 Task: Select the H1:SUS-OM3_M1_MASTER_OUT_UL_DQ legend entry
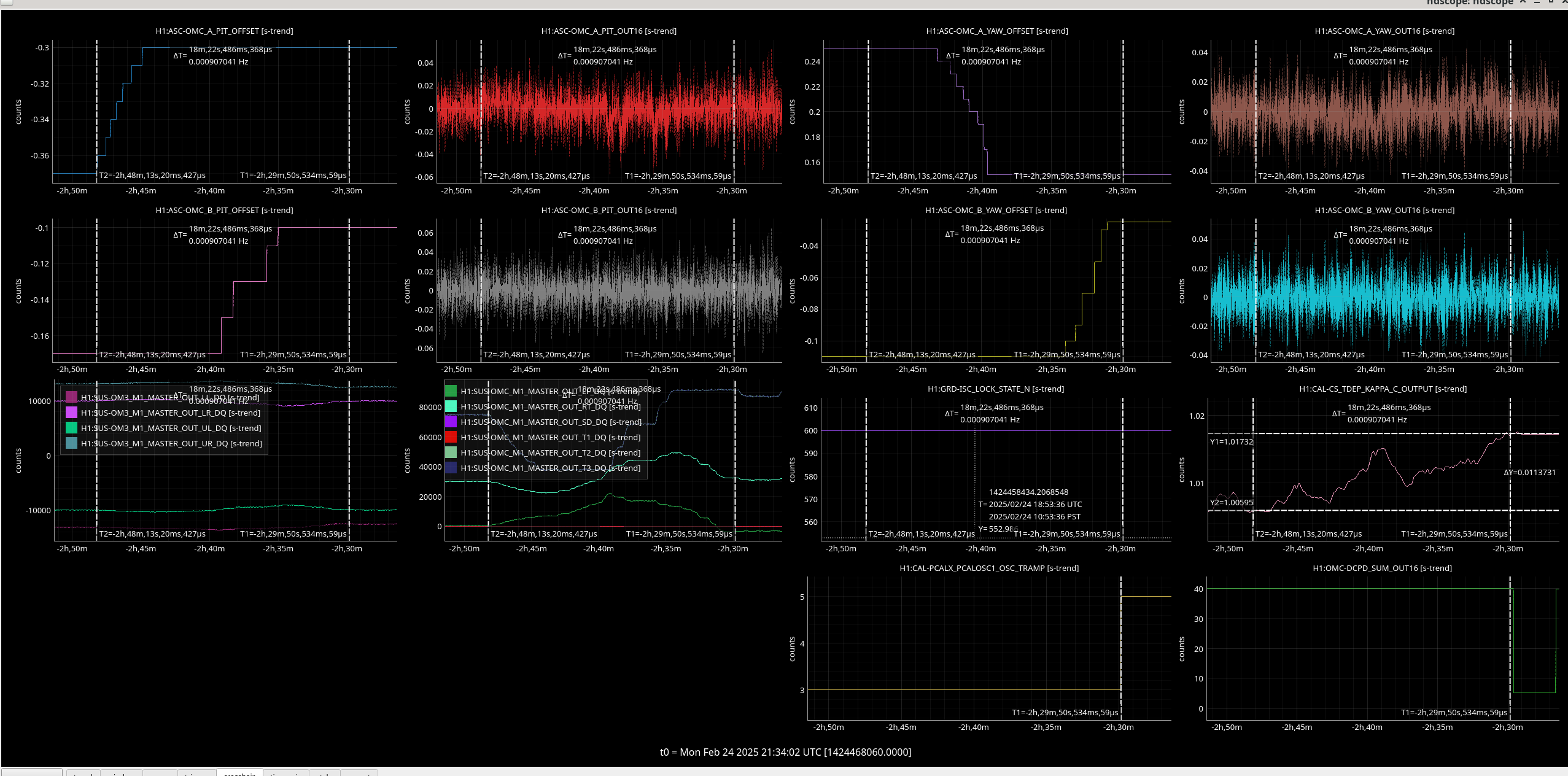(171, 428)
